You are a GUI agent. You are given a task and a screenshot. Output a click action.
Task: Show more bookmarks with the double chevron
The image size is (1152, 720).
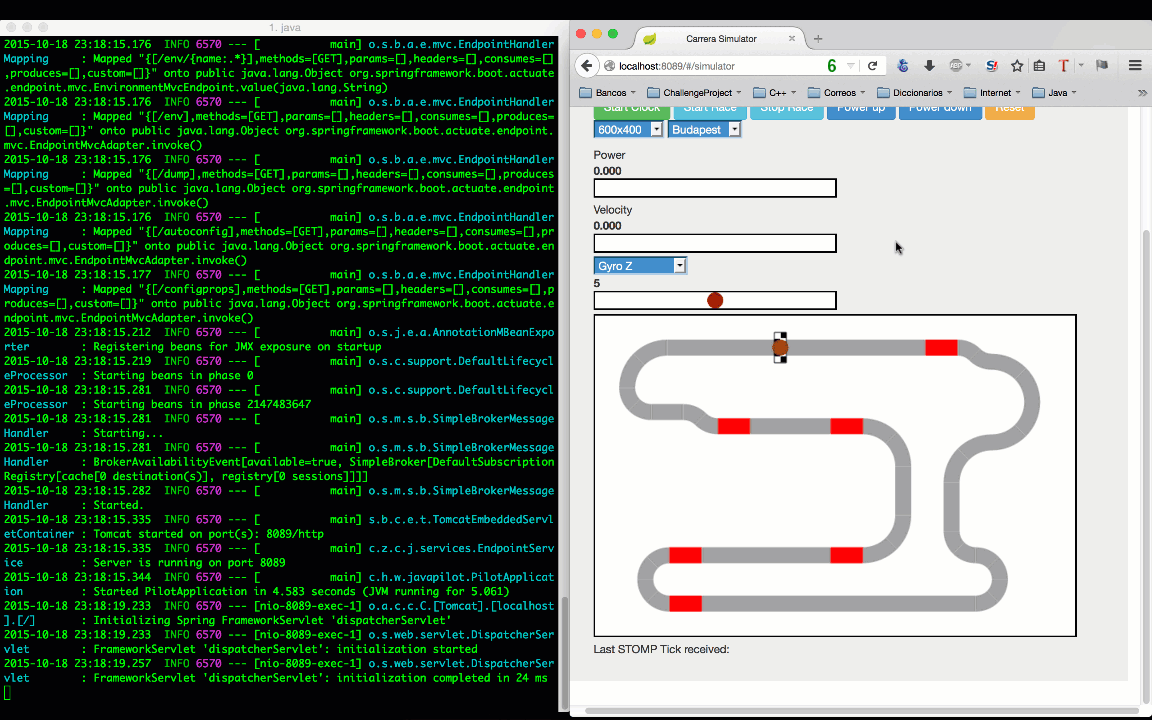pyautogui.click(x=1142, y=93)
